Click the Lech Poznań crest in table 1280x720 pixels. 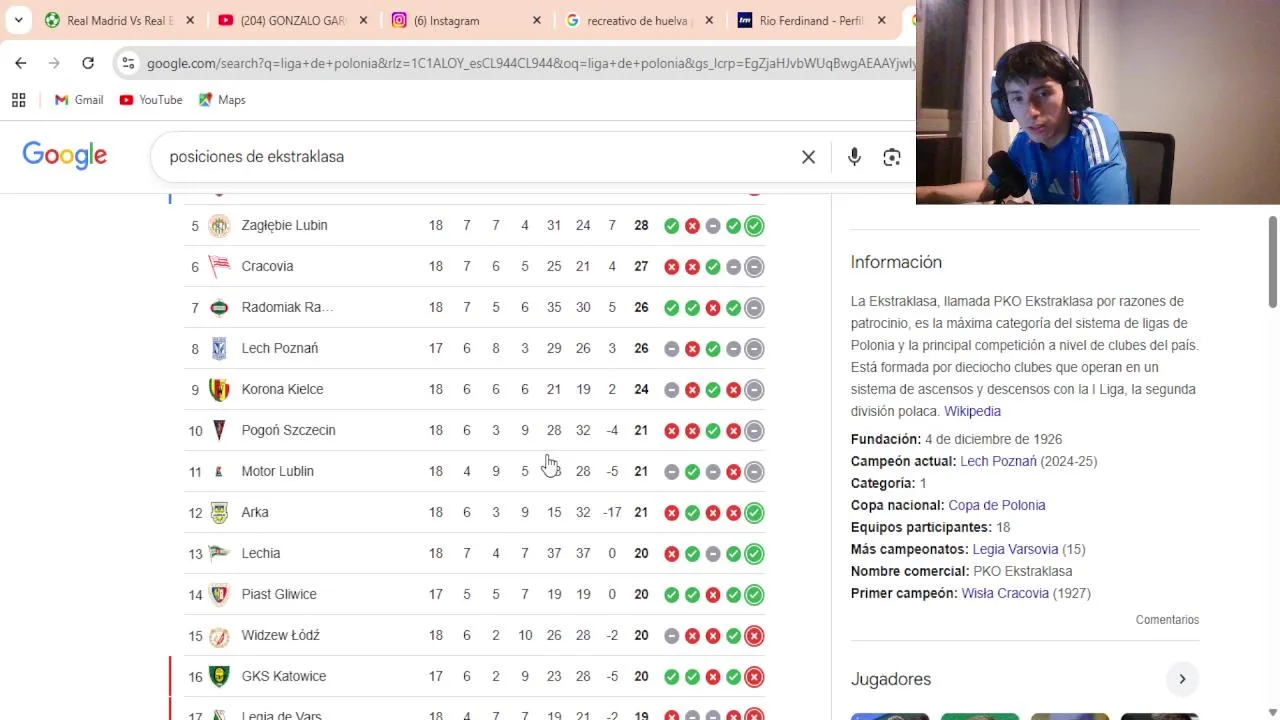(x=219, y=348)
